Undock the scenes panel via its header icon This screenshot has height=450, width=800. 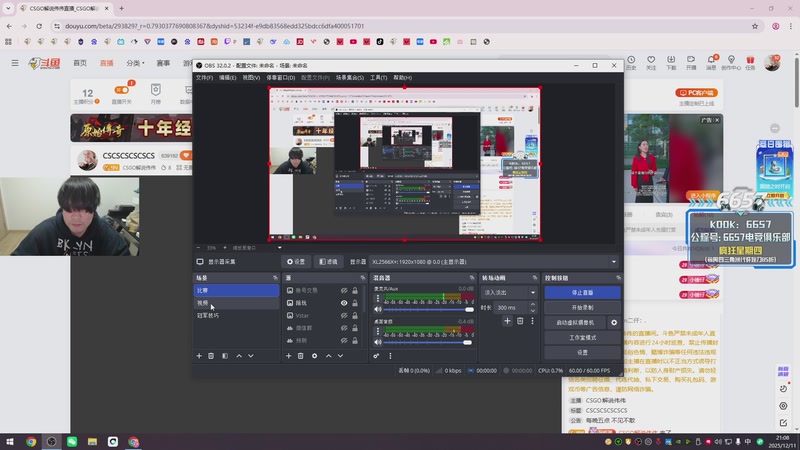pos(275,278)
